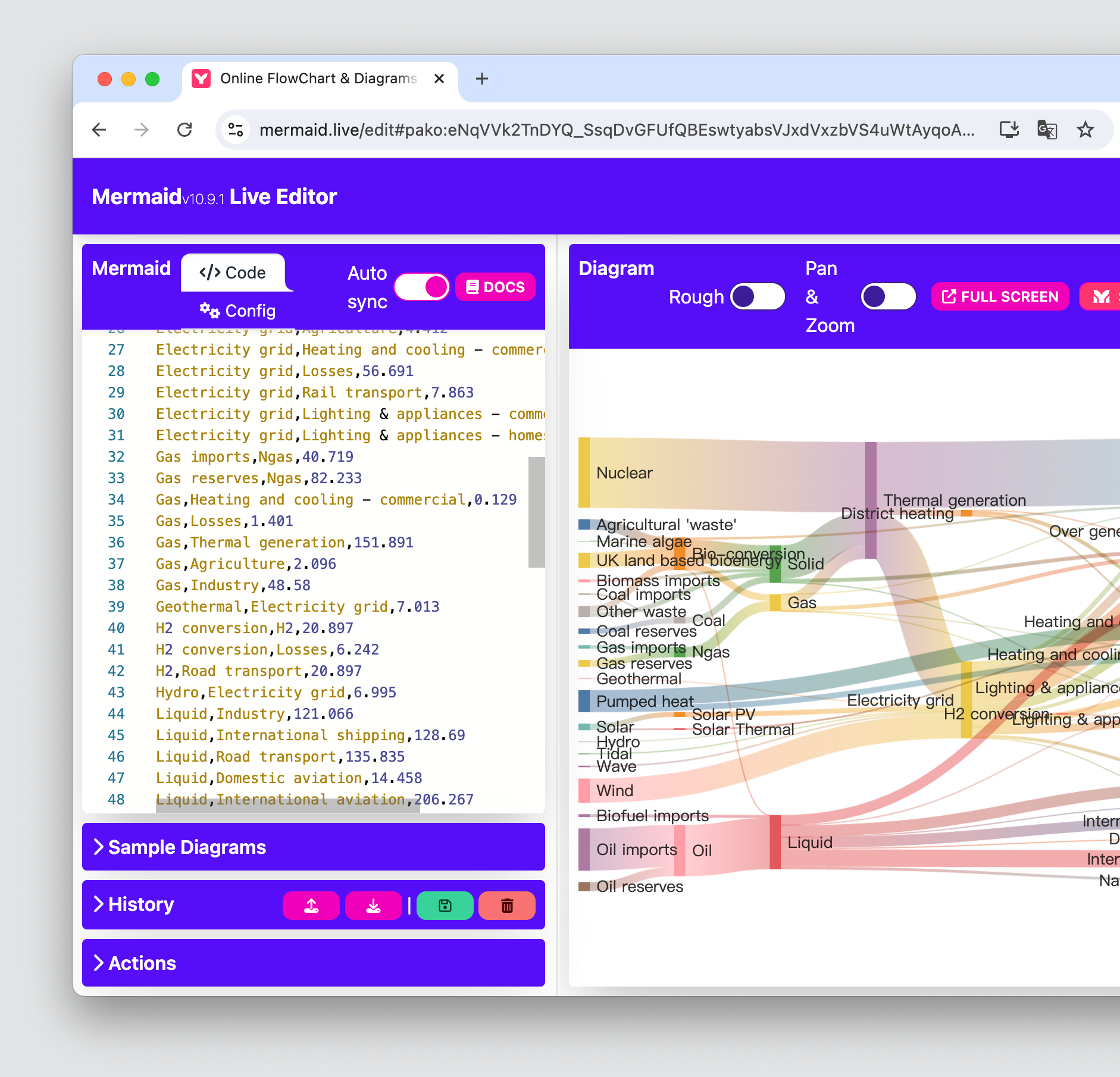The image size is (1120, 1077).
Task: Delete history with the red trash icon
Action: 506,906
